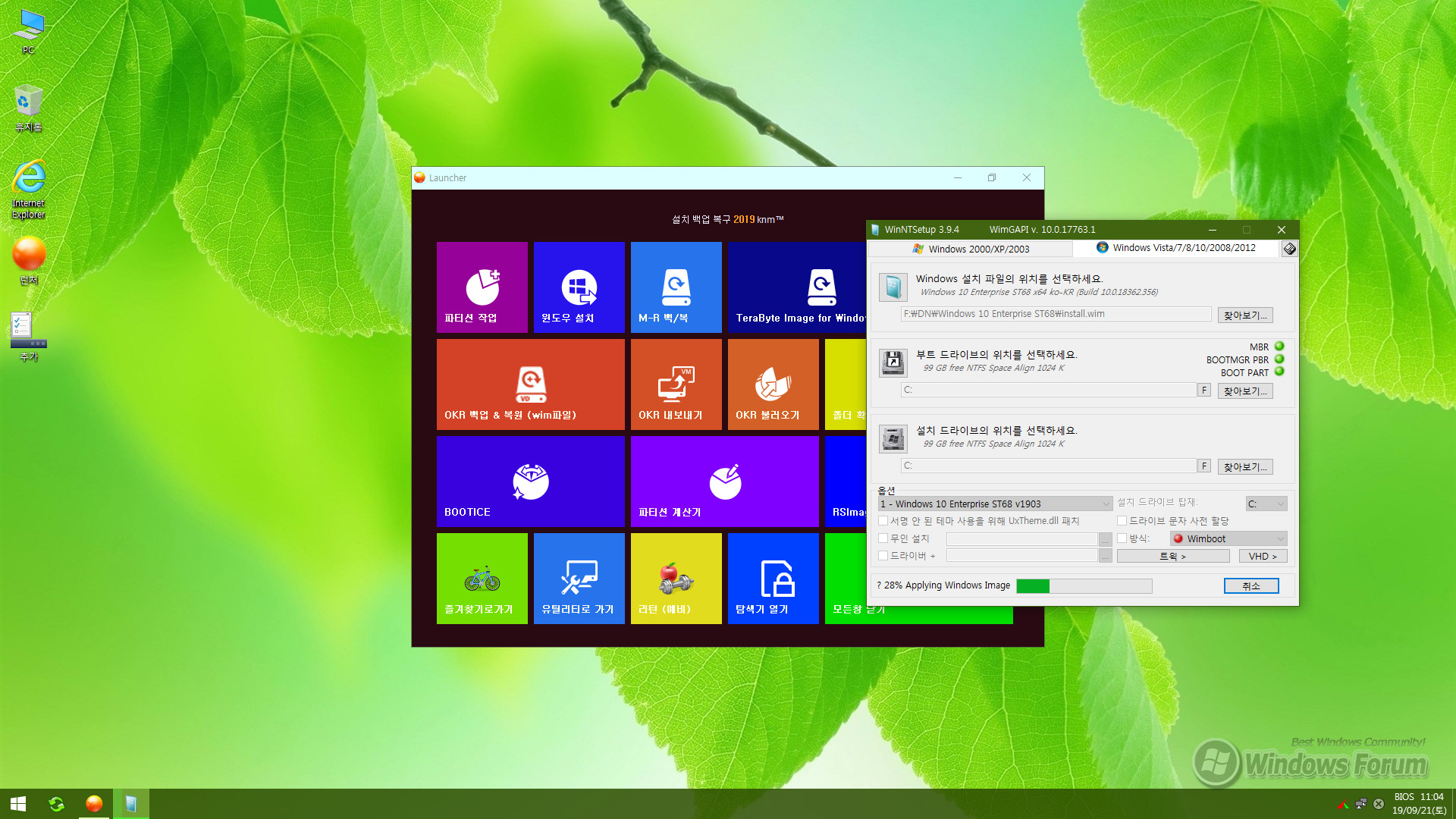Click the boot drive C: path field
The image size is (1456, 819).
tap(1048, 390)
